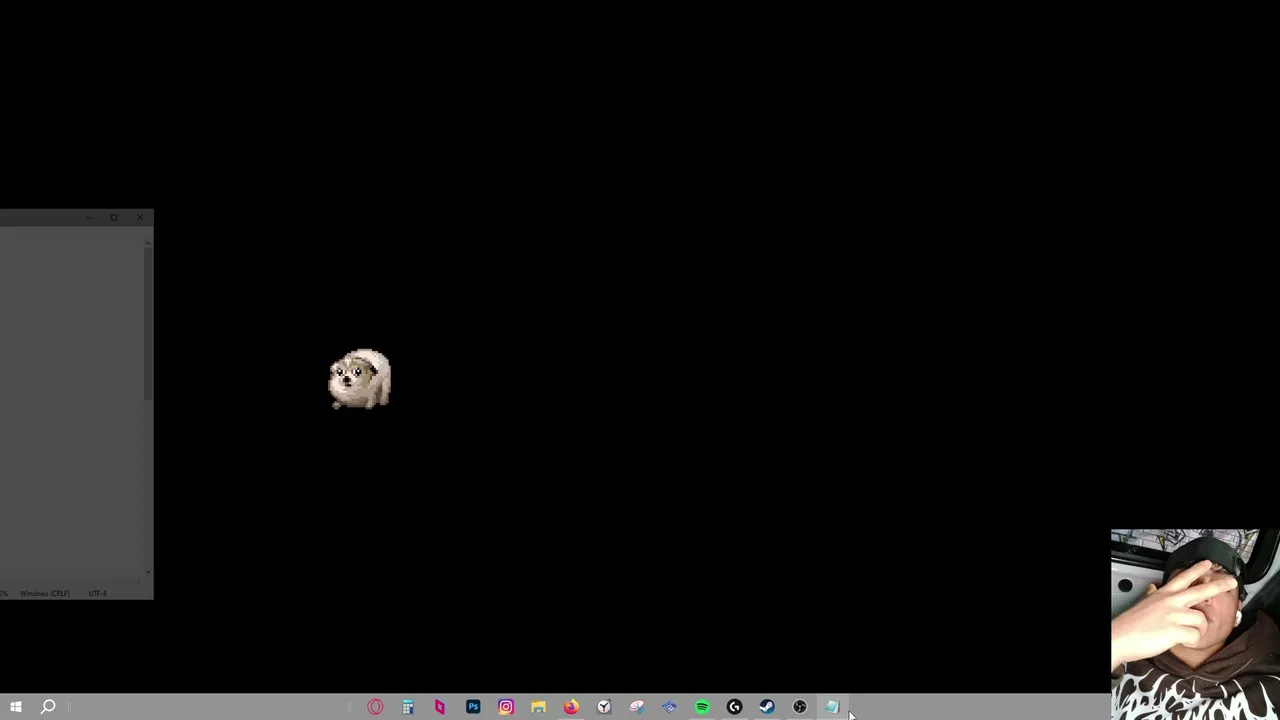Click "Windows (CRLF)" in Notepad status bar

[x=45, y=593]
